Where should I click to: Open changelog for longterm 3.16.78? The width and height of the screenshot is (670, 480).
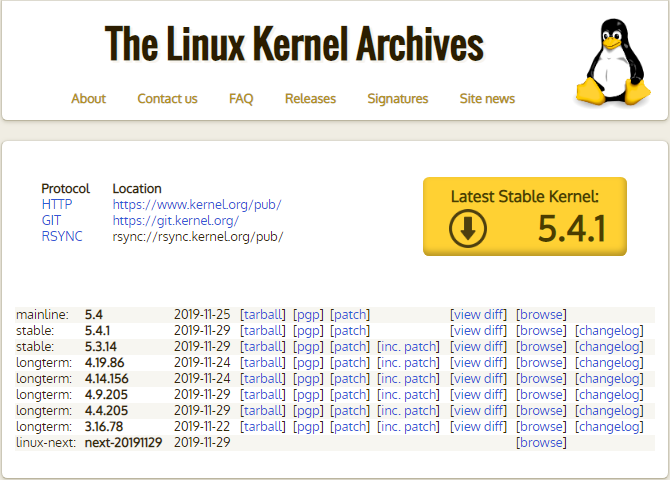pyautogui.click(x=609, y=427)
